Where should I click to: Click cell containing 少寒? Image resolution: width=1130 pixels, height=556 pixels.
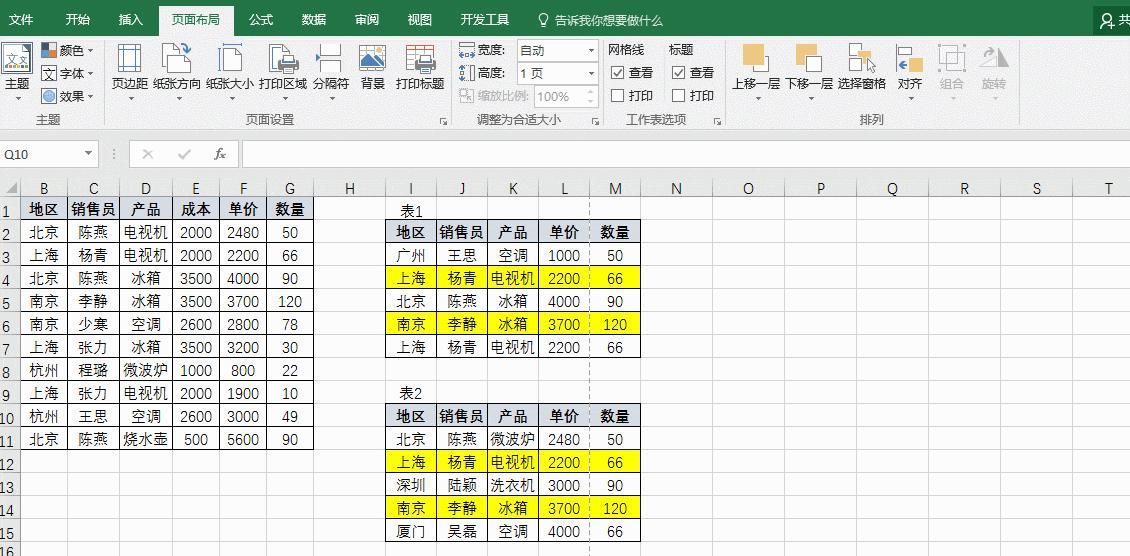point(93,324)
